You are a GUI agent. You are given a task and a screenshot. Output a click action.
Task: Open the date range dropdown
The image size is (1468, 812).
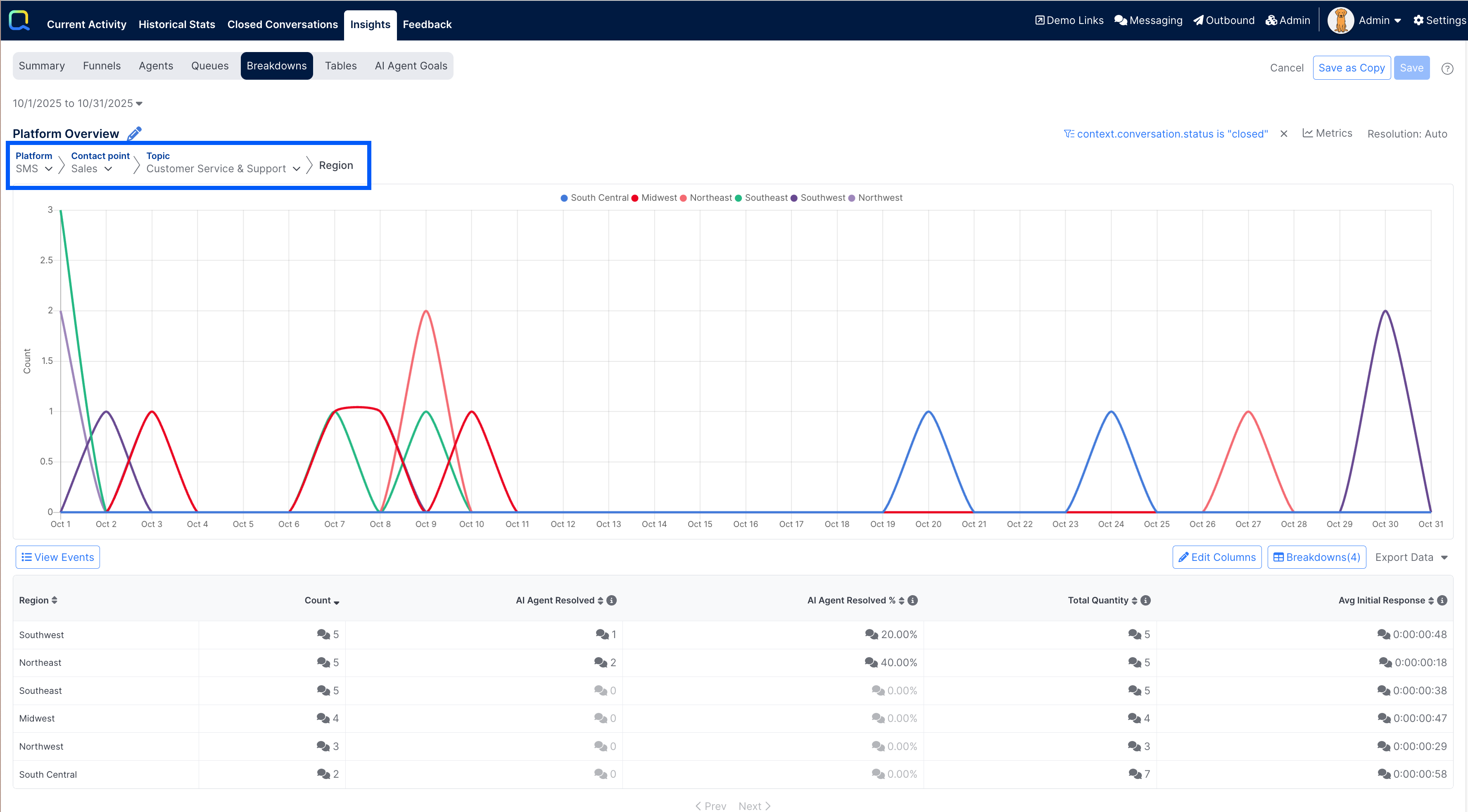[78, 103]
